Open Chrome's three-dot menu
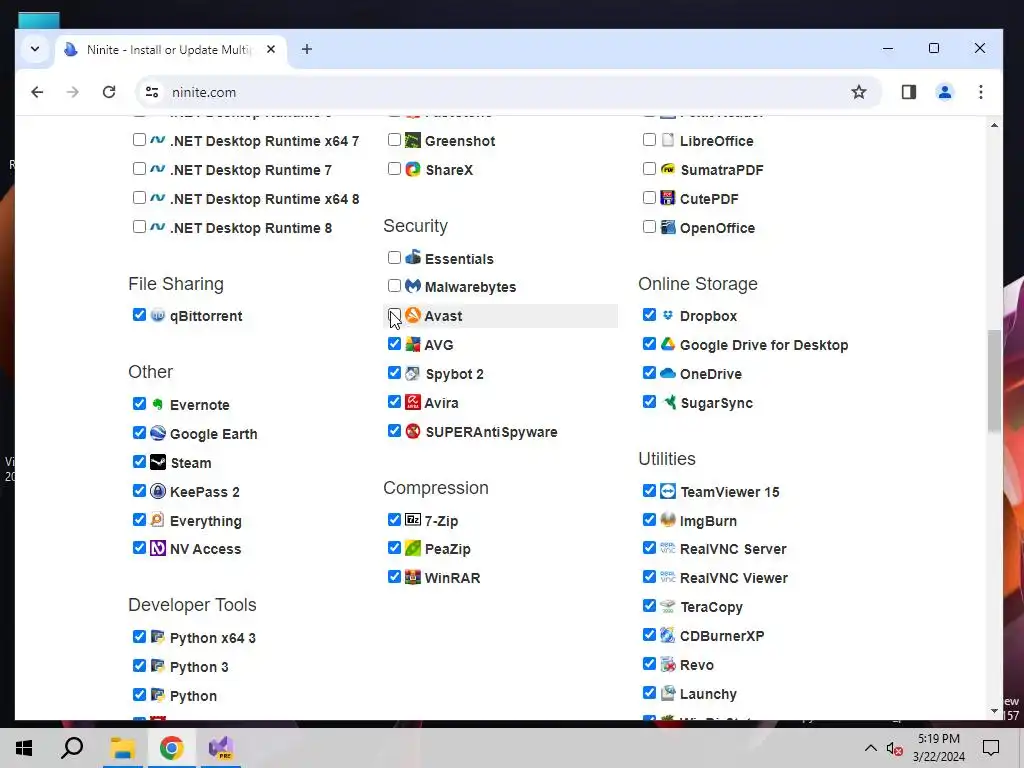This screenshot has height=768, width=1024. click(x=980, y=92)
